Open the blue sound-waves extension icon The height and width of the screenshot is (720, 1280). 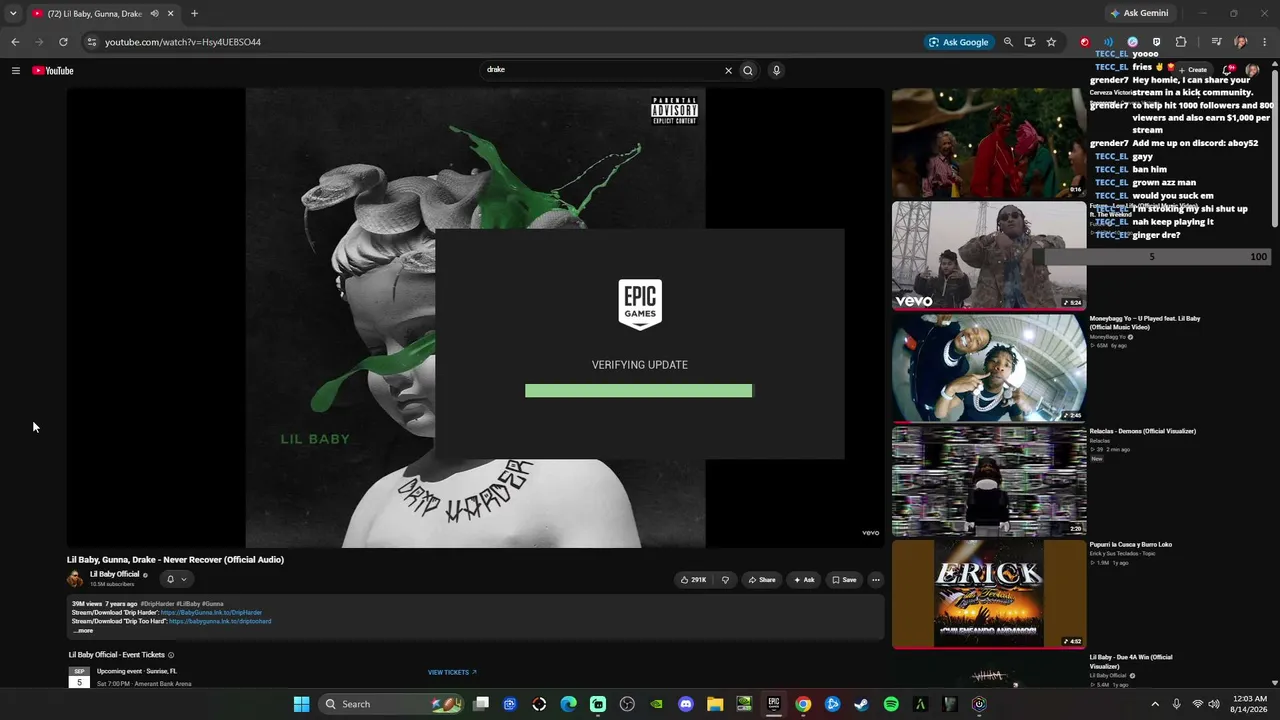point(1108,42)
